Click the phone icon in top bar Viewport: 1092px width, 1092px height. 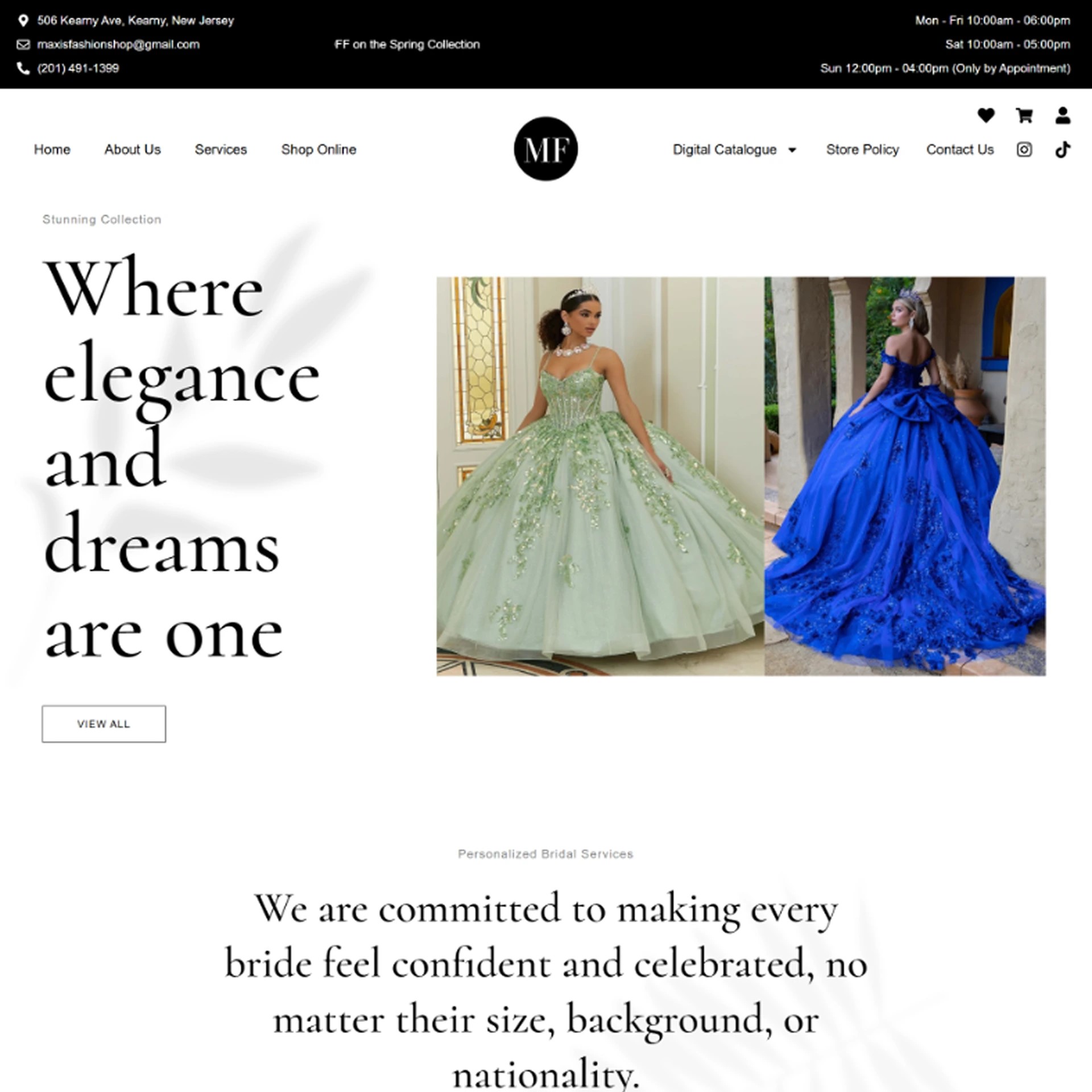click(x=23, y=68)
